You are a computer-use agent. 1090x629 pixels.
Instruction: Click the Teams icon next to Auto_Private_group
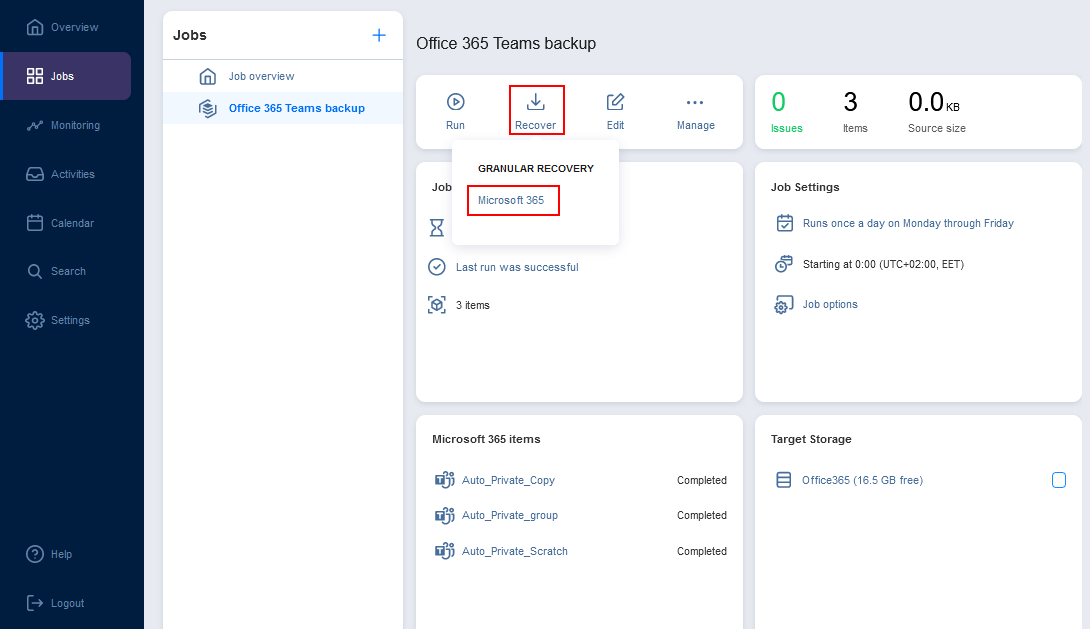pos(444,515)
